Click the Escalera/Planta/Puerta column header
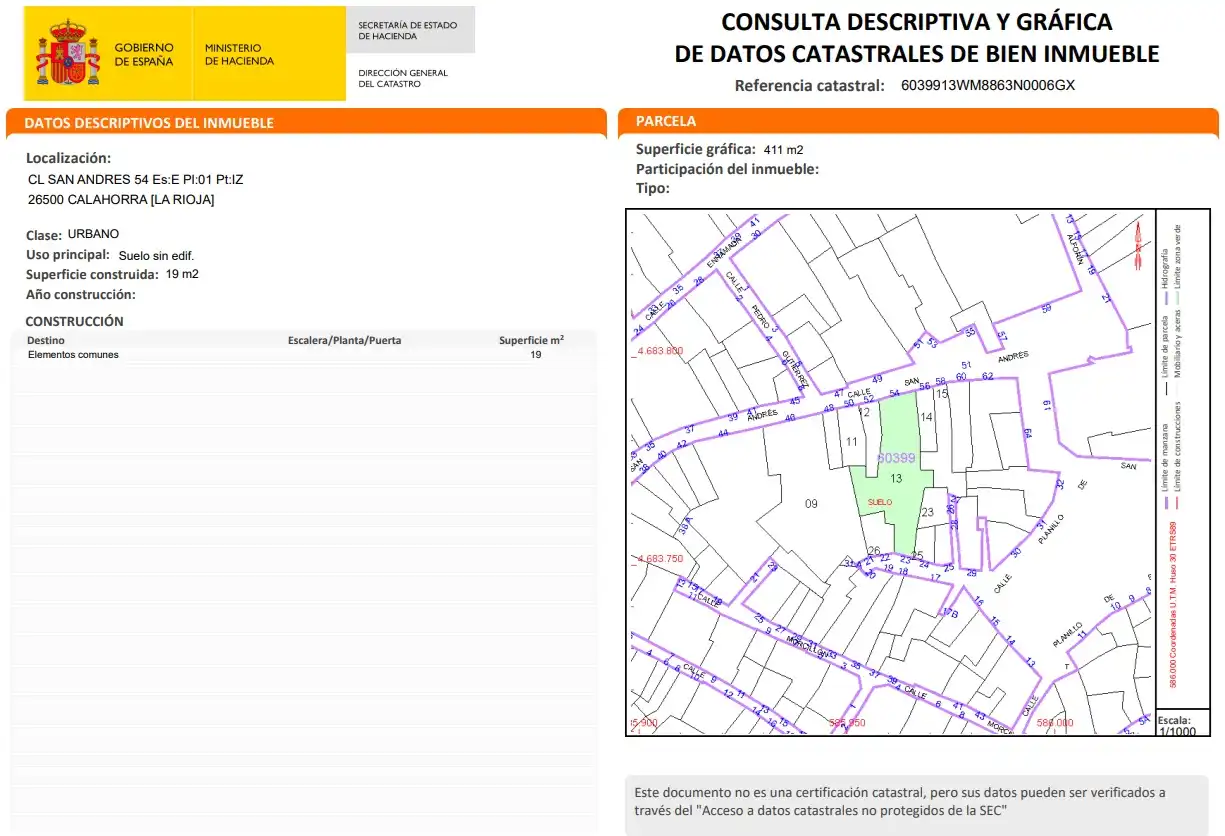Screen dimensions: 1225x836 tap(345, 340)
